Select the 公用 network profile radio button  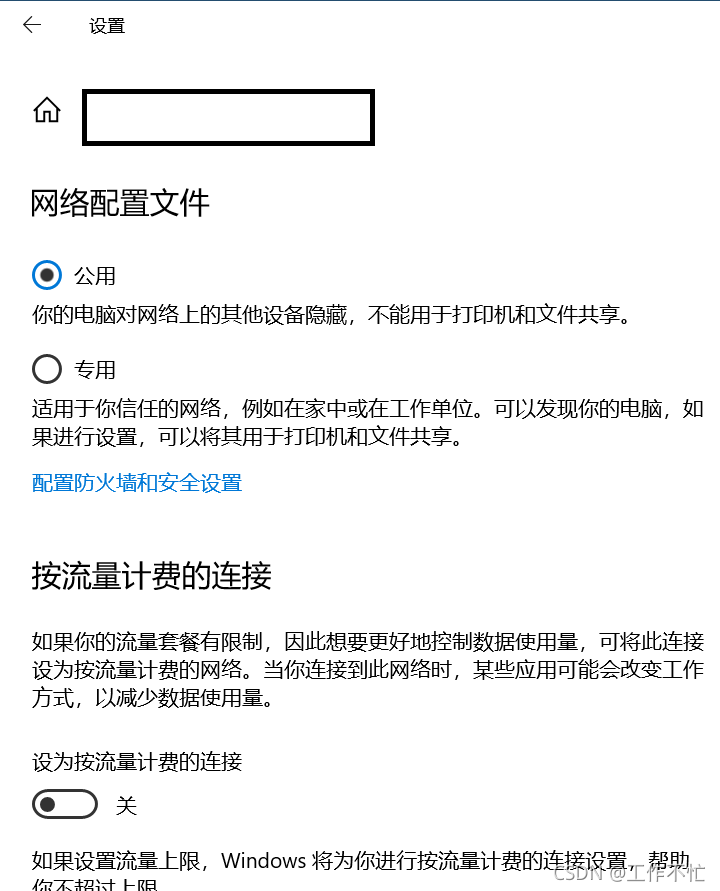[x=47, y=275]
